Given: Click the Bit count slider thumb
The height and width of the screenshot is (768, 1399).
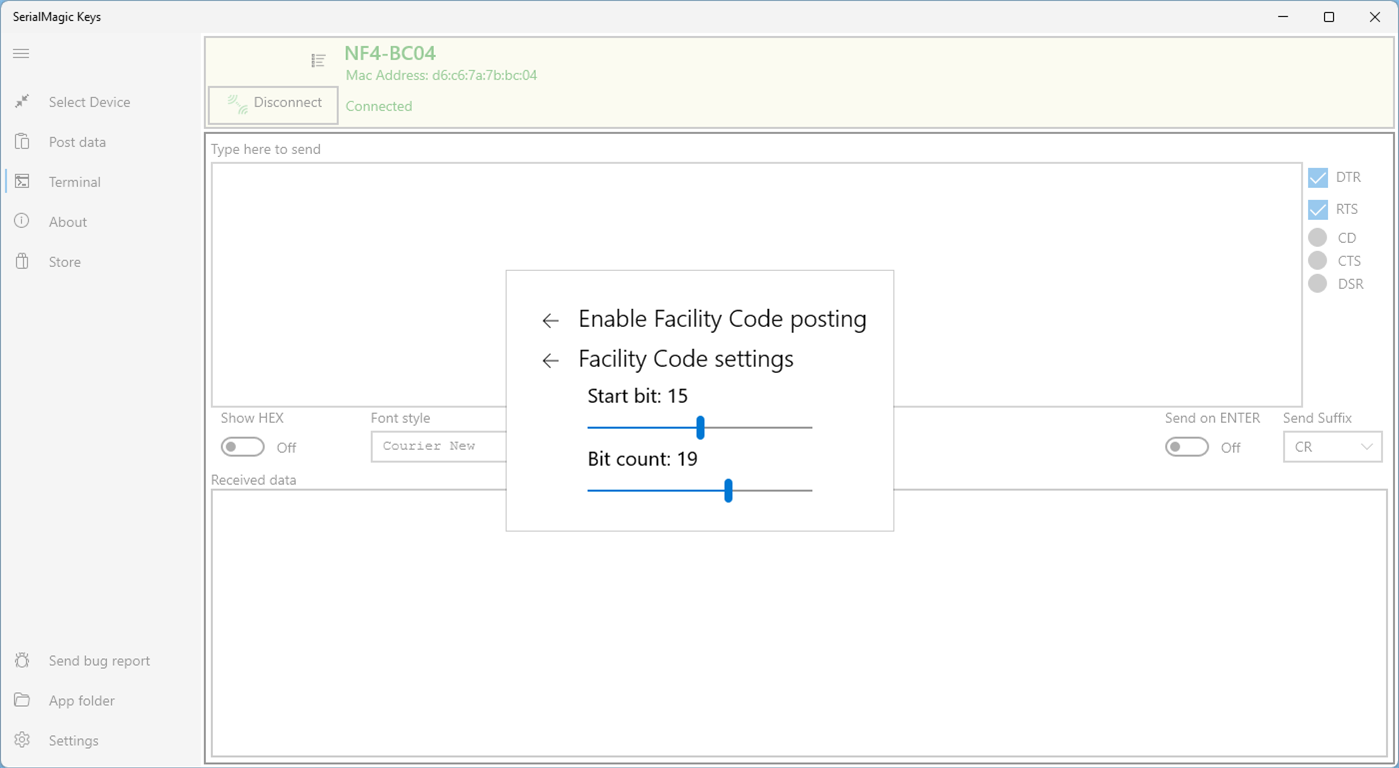Looking at the screenshot, I should [728, 490].
